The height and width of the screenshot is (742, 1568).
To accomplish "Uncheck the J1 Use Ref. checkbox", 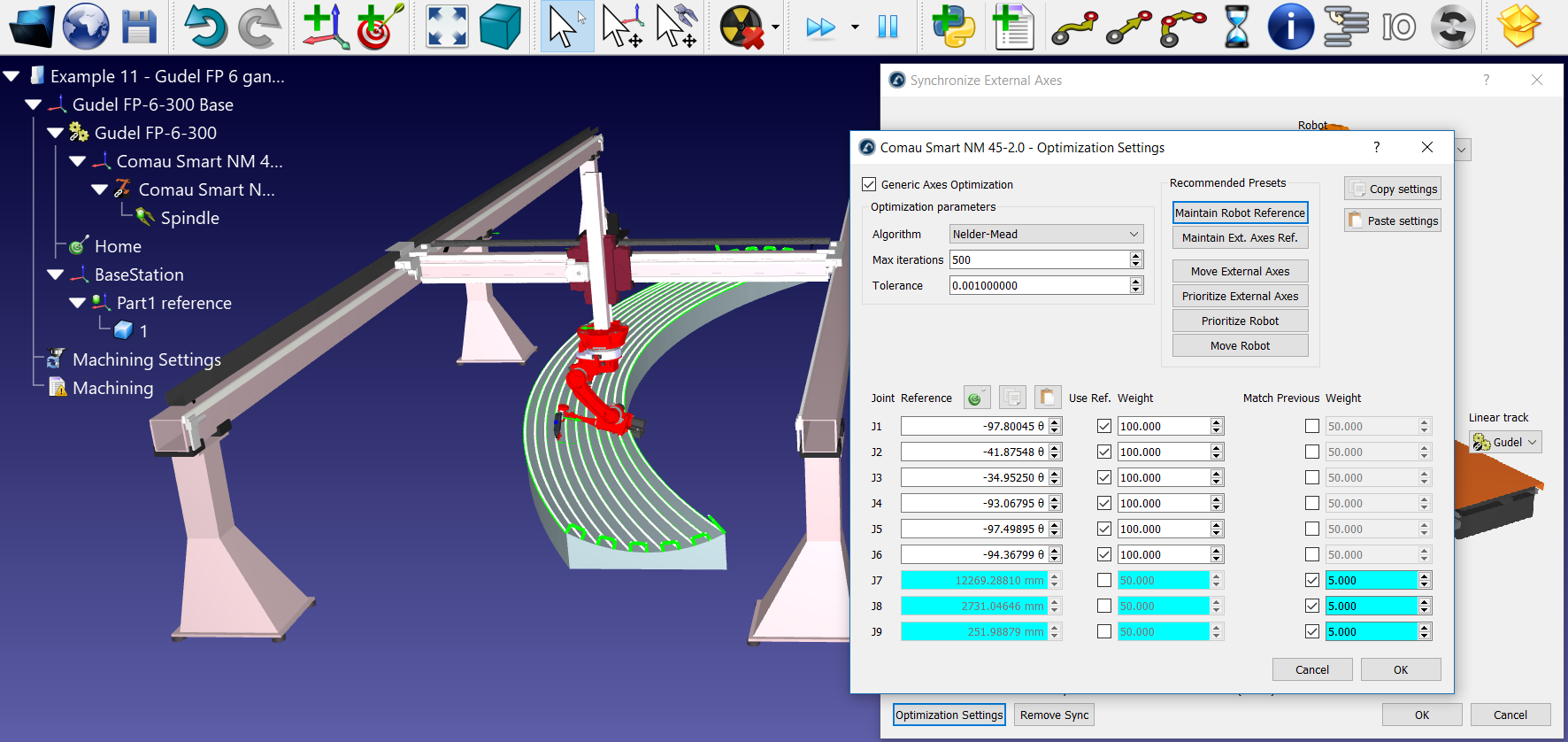I will click(x=1103, y=426).
